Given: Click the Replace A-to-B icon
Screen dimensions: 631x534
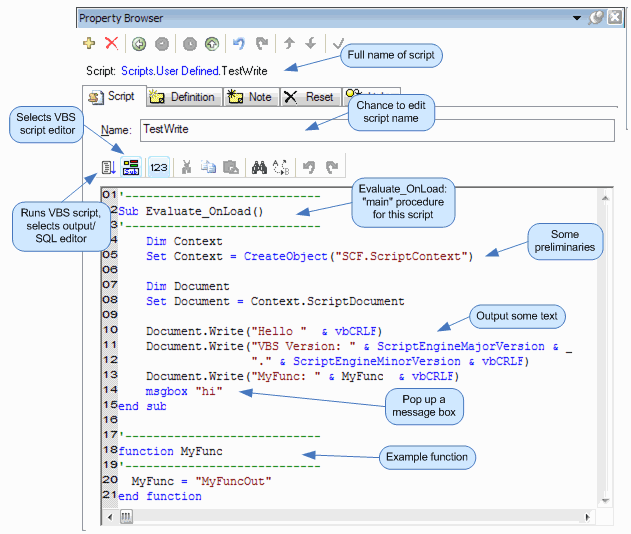Looking at the screenshot, I should [281, 167].
